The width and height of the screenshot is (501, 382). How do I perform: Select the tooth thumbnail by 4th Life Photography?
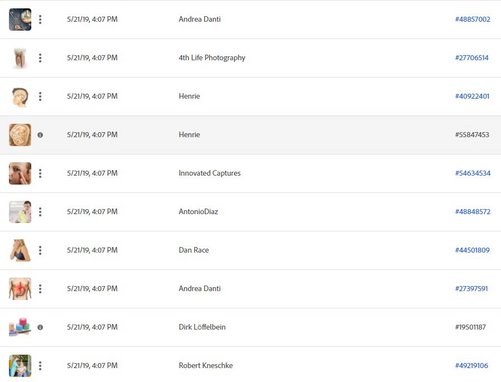(x=20, y=58)
